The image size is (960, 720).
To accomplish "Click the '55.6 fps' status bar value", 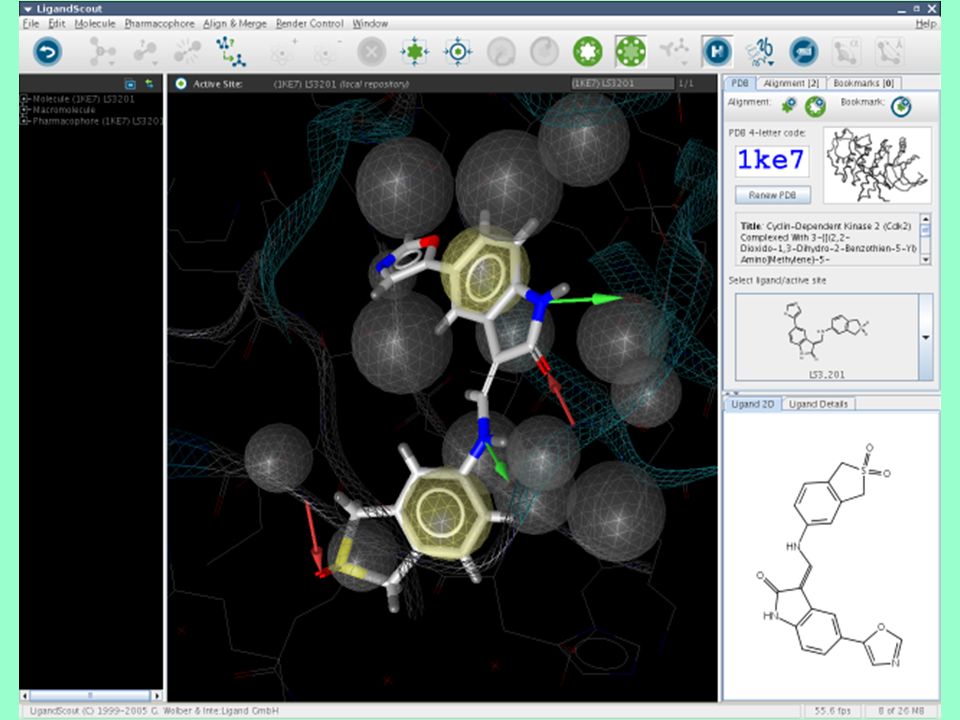I will point(832,711).
